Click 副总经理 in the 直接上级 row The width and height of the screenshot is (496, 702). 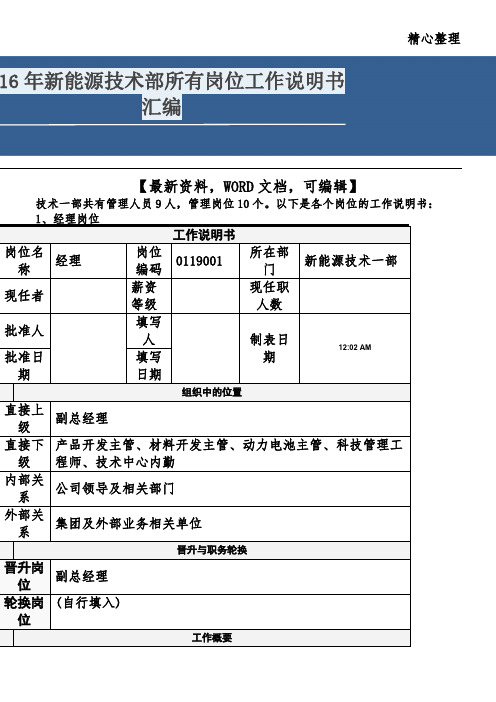click(x=81, y=419)
